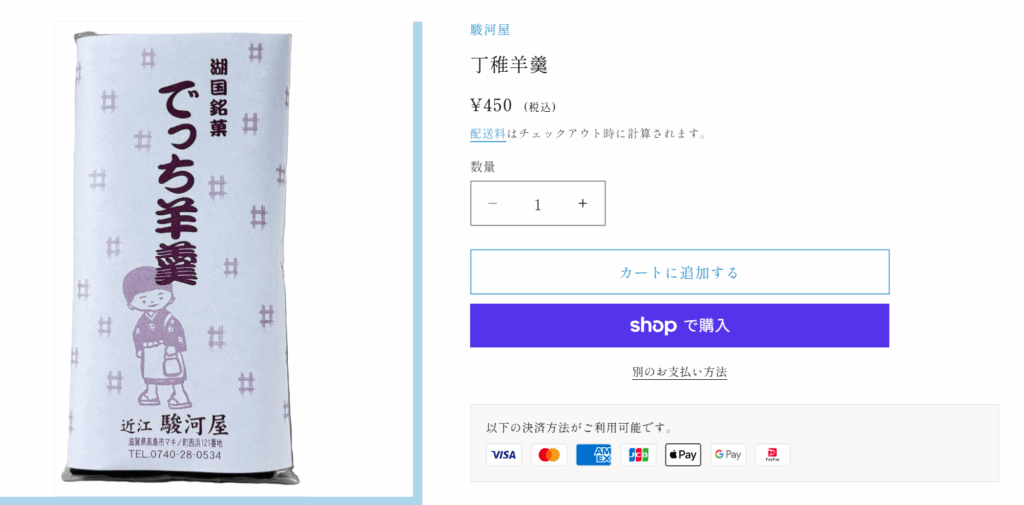Click the PayPay payment icon
1024x505 pixels.
click(773, 455)
